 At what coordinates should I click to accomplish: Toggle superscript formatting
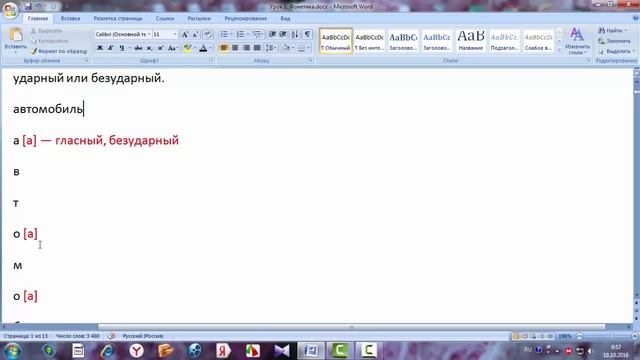click(160, 48)
